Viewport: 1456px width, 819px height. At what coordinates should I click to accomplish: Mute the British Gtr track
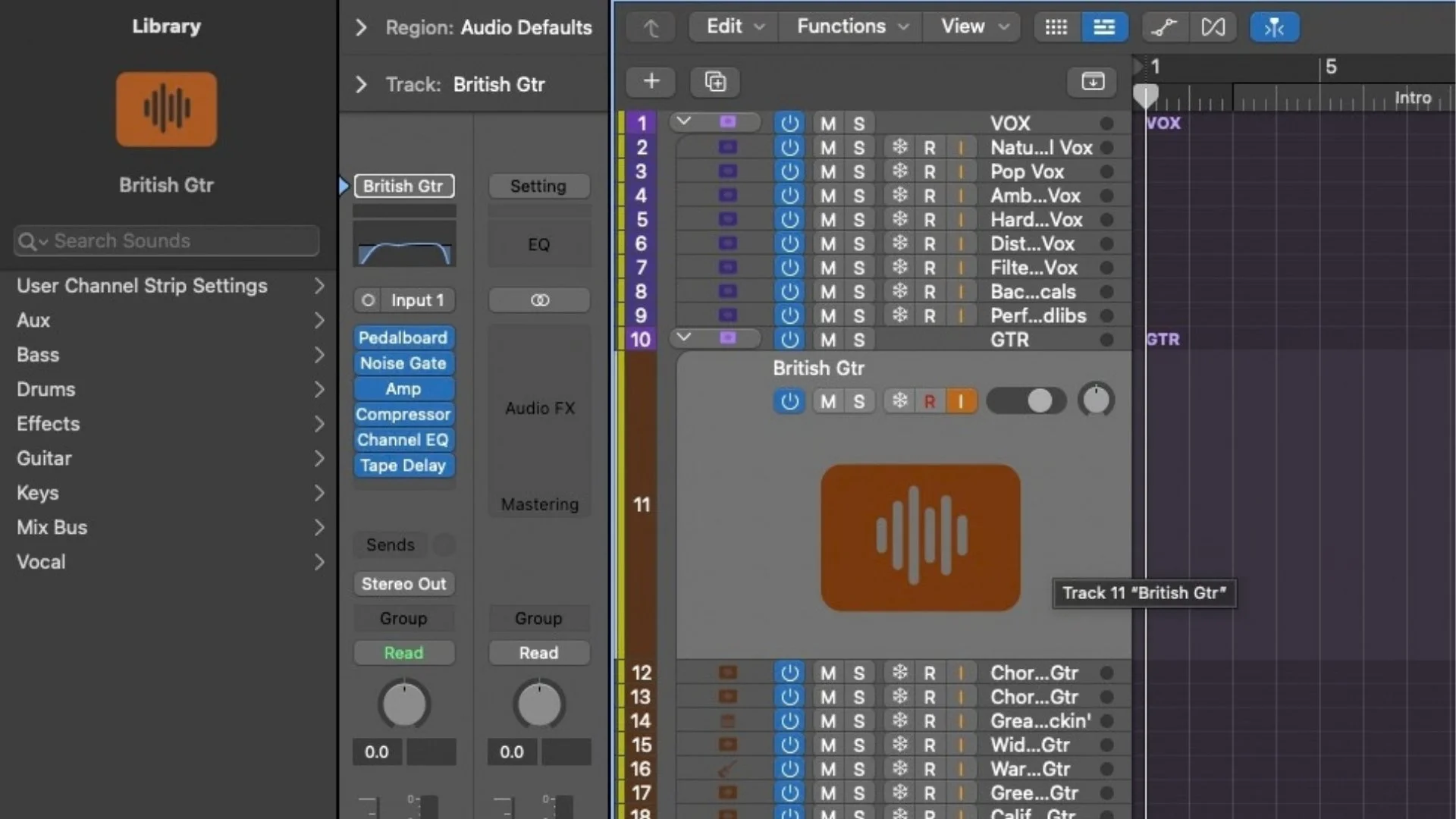tap(828, 400)
